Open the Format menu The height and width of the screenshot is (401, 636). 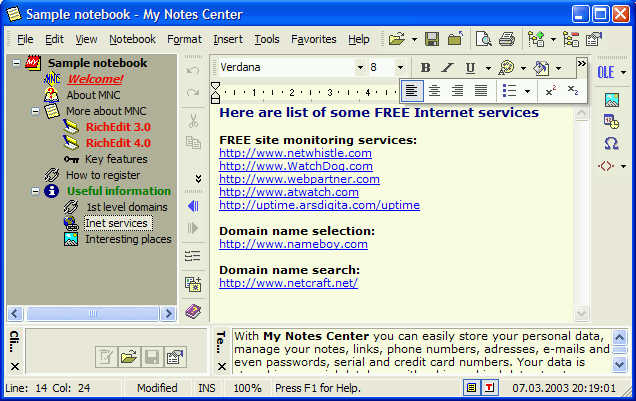[184, 39]
